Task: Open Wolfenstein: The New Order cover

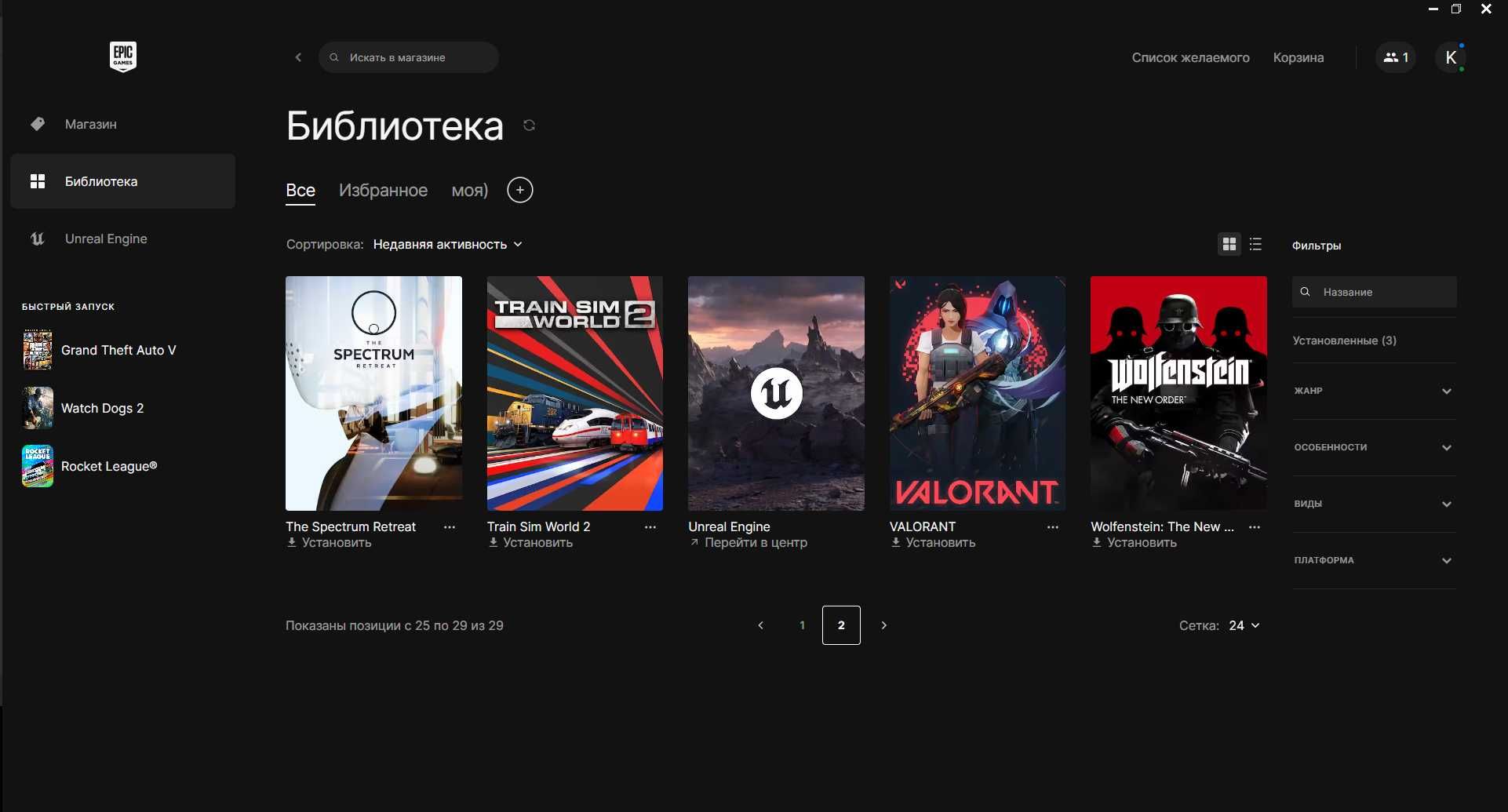Action: [1178, 393]
